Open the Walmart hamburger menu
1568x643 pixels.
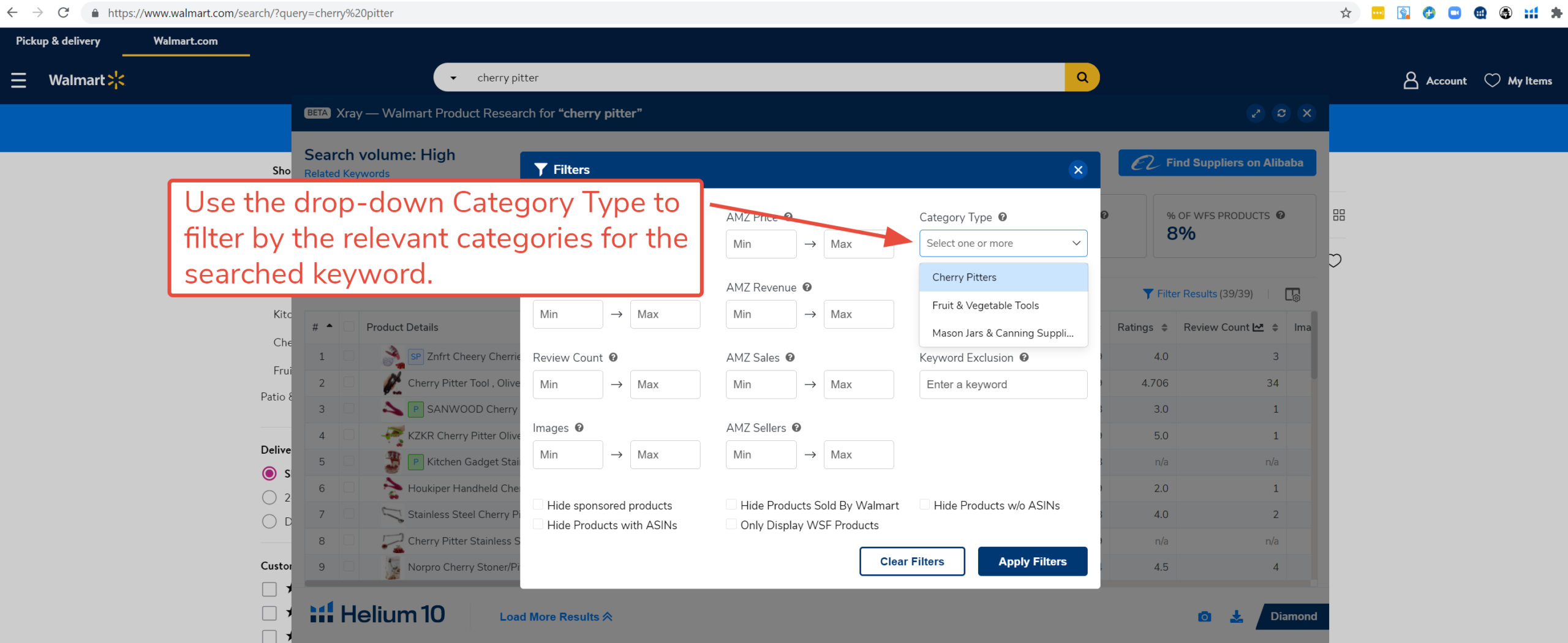[x=18, y=80]
